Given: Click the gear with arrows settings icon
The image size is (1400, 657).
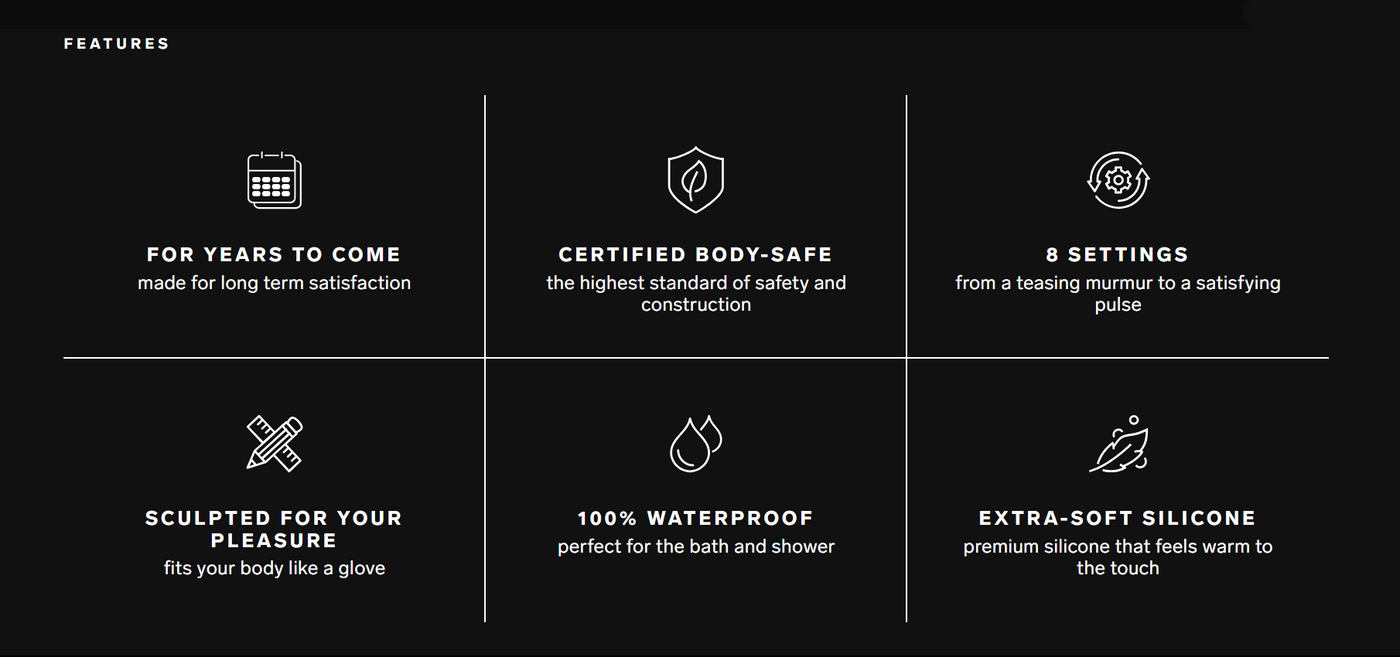Looking at the screenshot, I should [x=1118, y=180].
